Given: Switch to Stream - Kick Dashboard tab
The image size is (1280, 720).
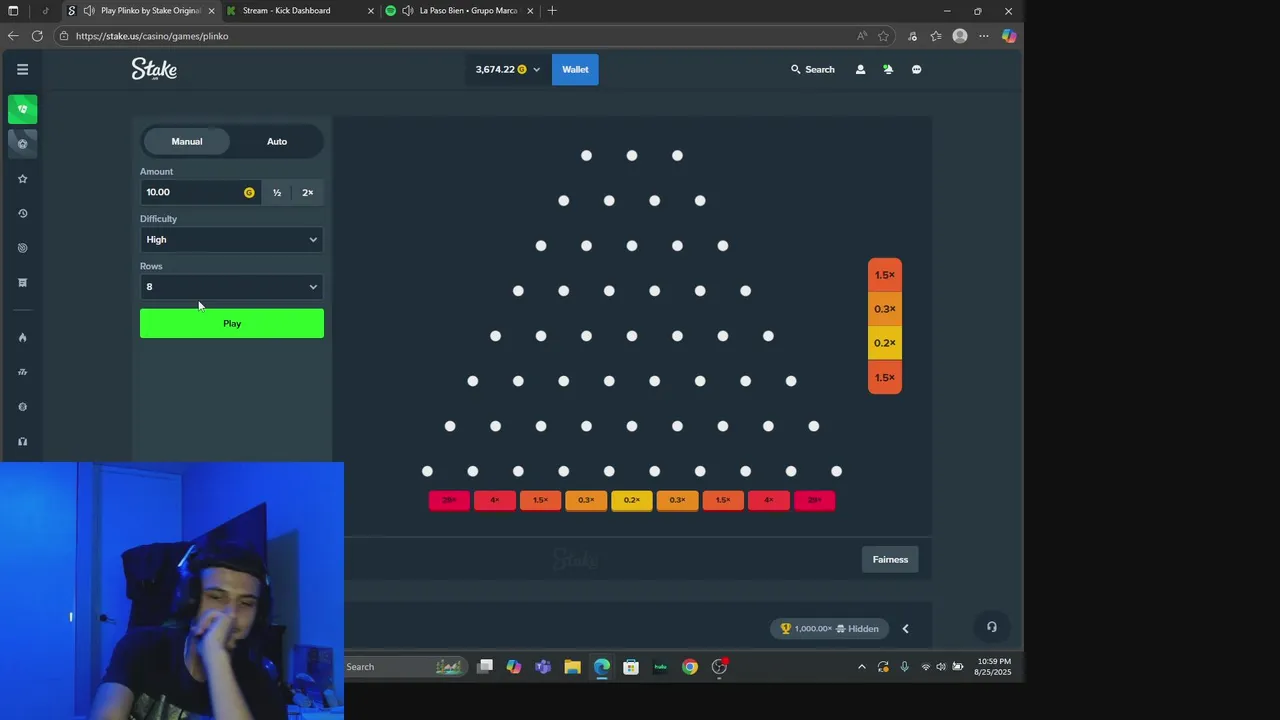Looking at the screenshot, I should click(300, 11).
